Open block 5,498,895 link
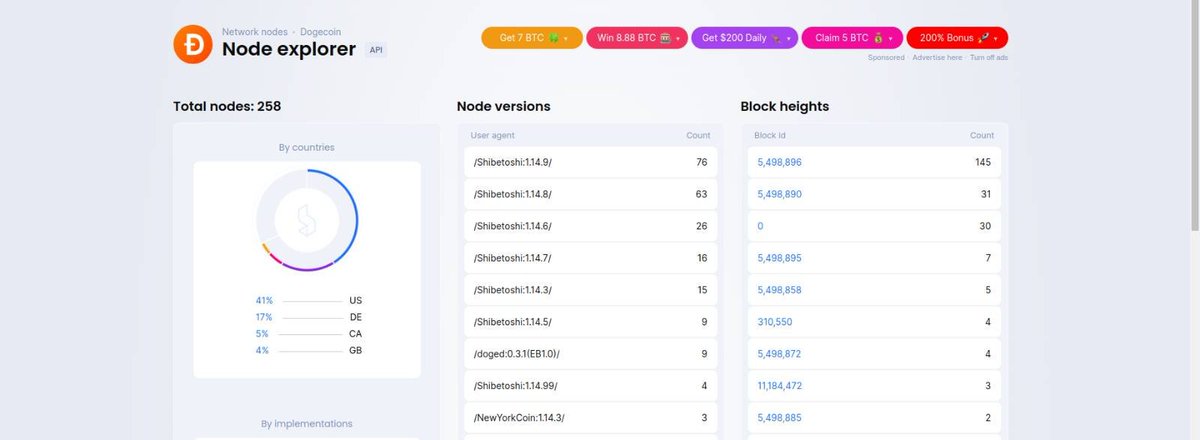Viewport: 1200px width, 440px height. pyautogui.click(x=779, y=258)
